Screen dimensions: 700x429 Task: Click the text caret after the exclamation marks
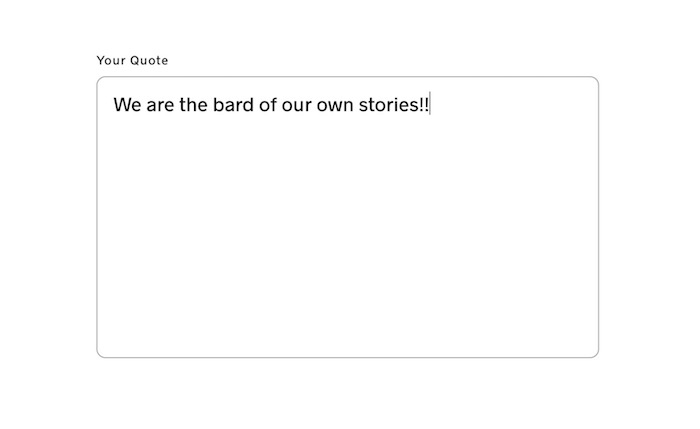pyautogui.click(x=430, y=105)
